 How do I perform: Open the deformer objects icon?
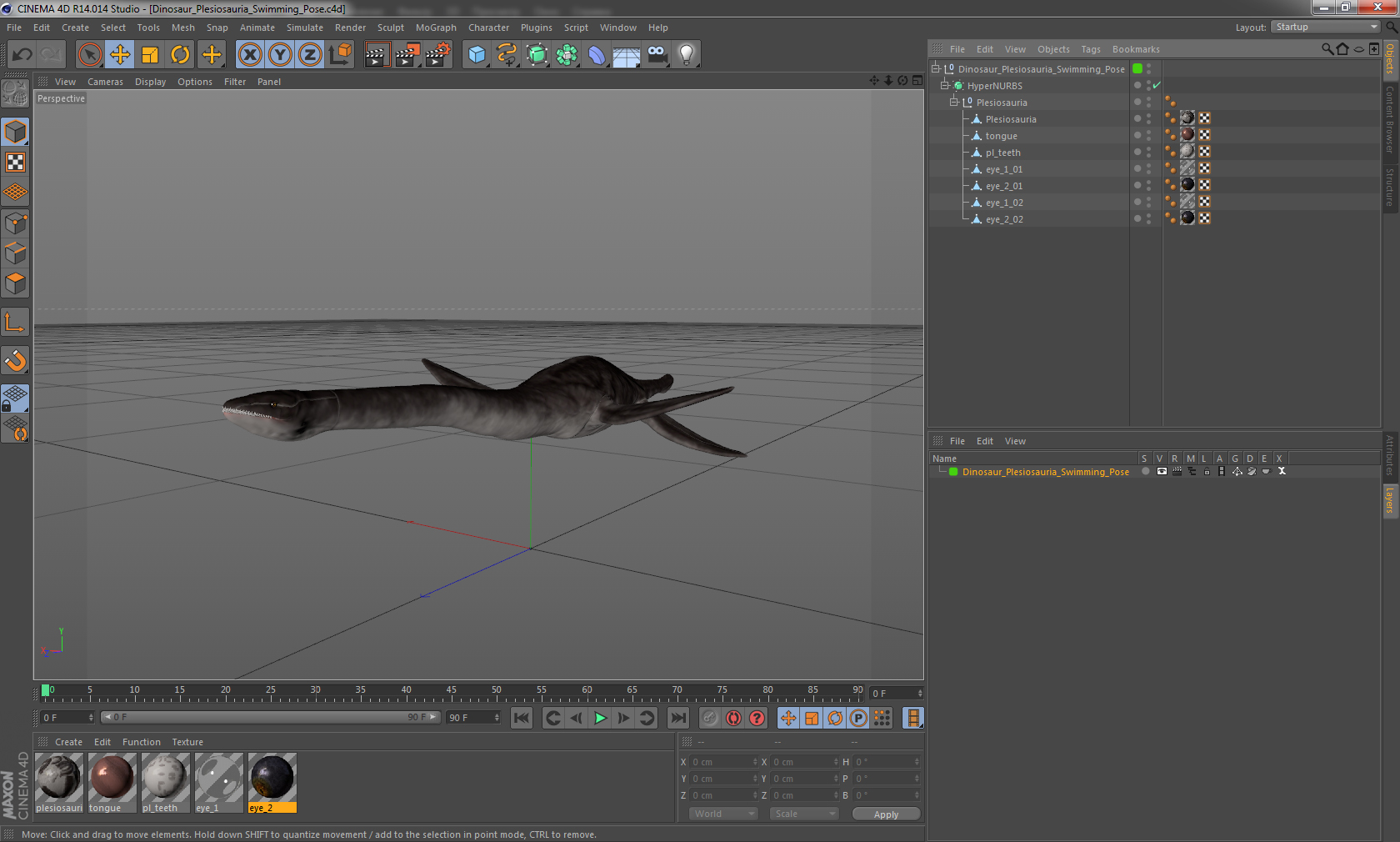[597, 55]
